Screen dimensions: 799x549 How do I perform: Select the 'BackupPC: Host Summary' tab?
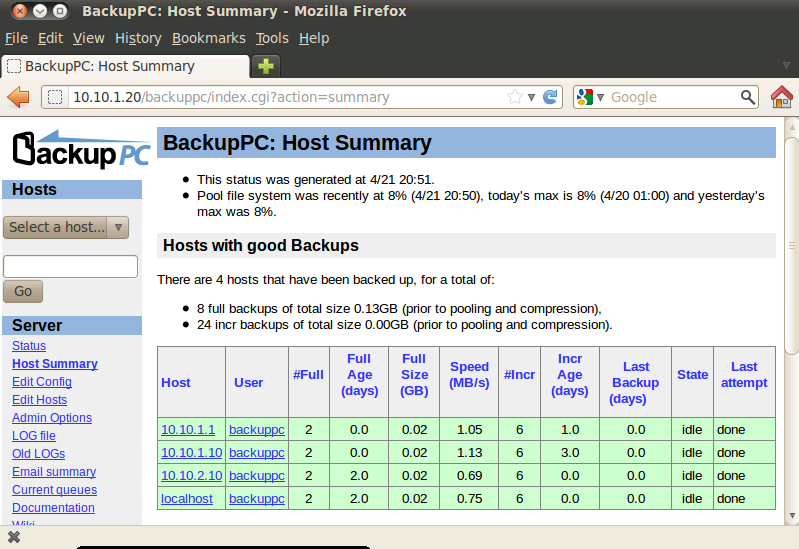click(x=125, y=66)
